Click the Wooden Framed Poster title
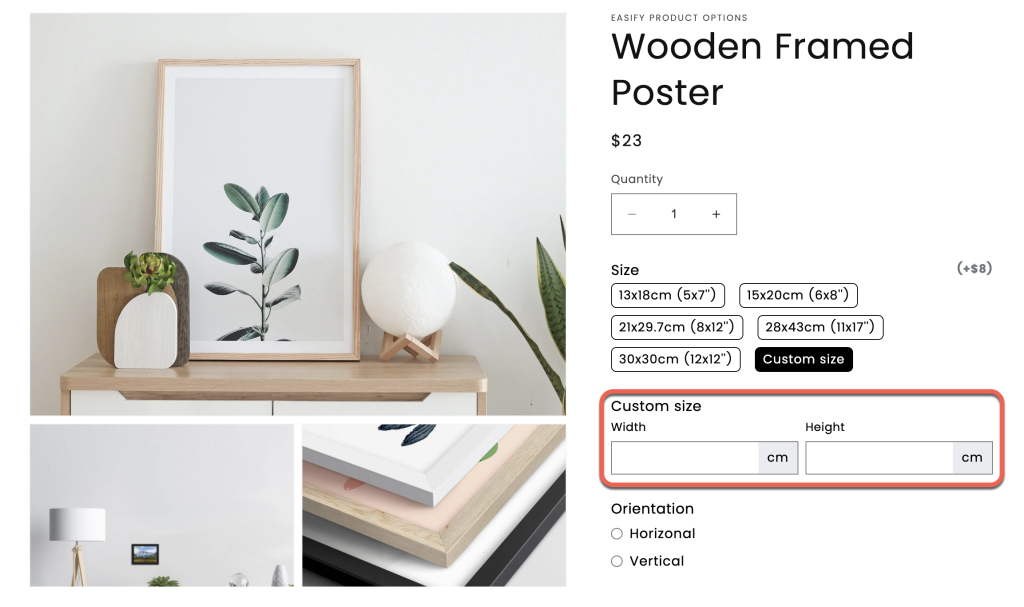This screenshot has height=607, width=1024. coord(762,69)
